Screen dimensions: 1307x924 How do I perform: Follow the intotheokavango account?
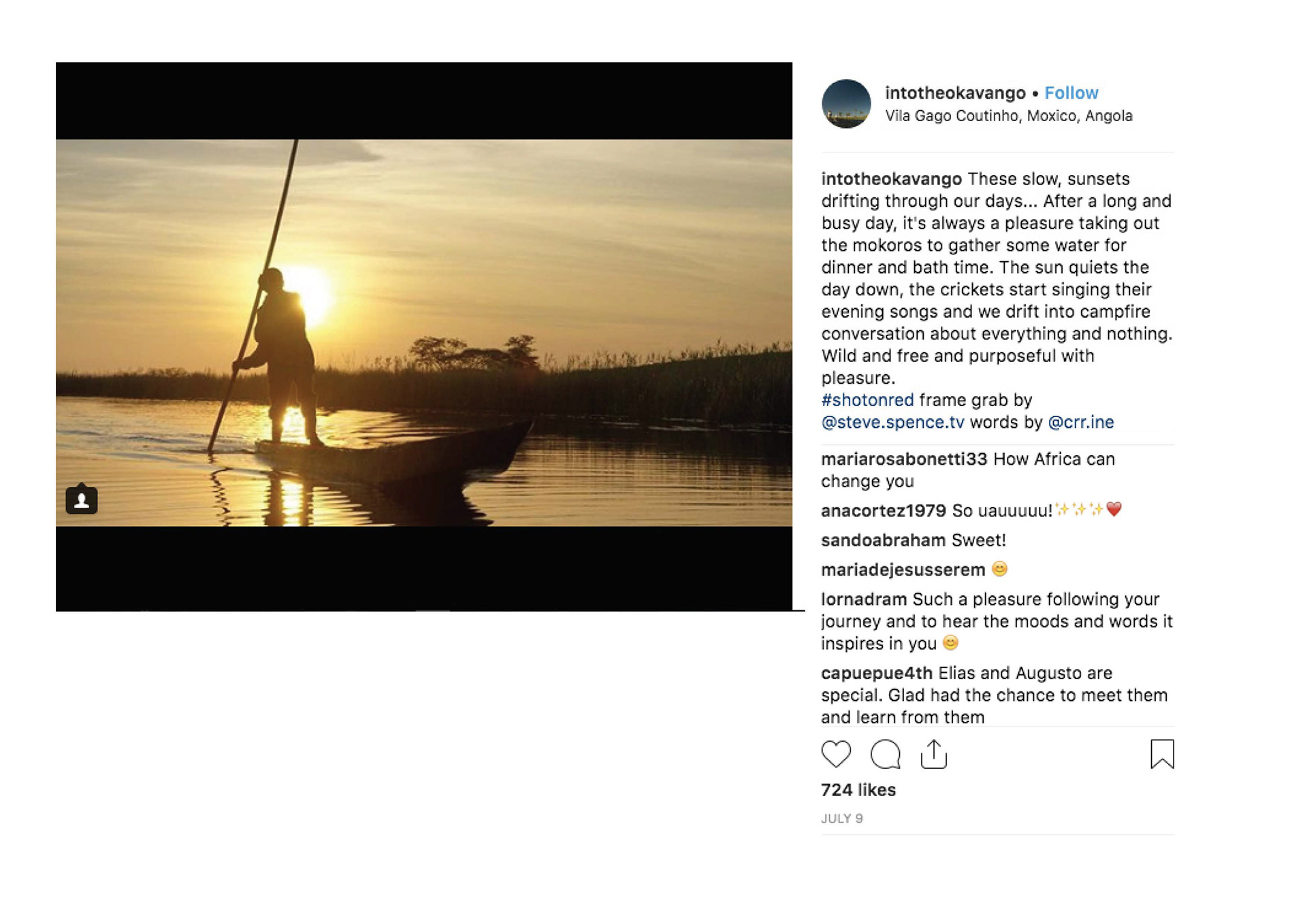(x=1071, y=93)
